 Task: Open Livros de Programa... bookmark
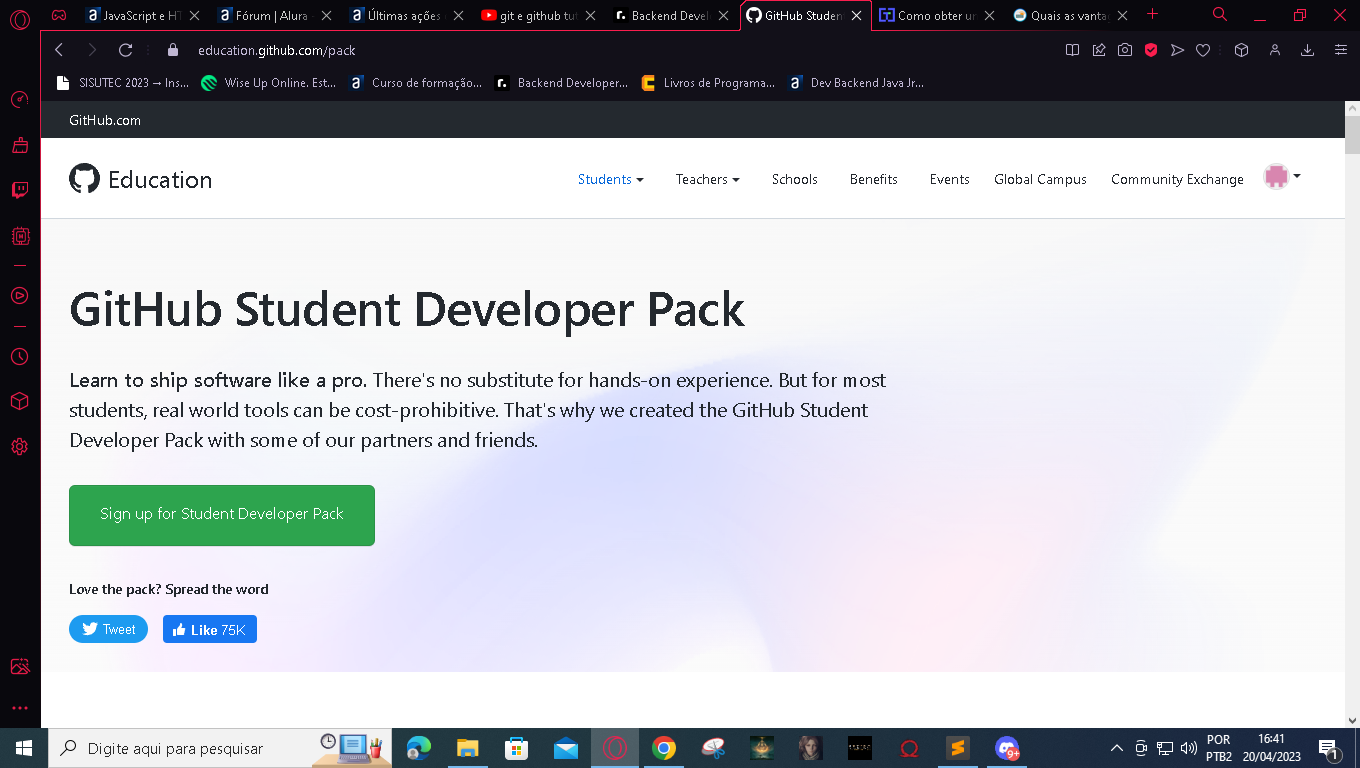pos(708,83)
